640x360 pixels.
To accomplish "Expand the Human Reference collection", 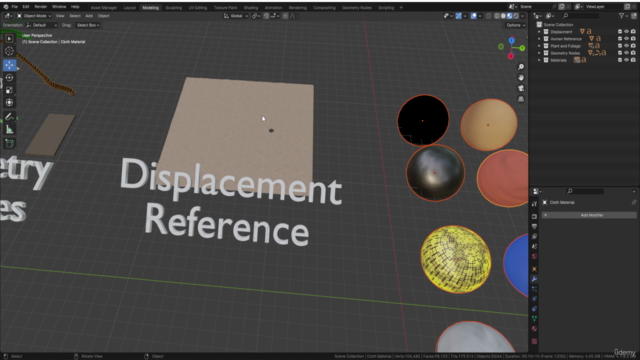I will click(x=539, y=39).
